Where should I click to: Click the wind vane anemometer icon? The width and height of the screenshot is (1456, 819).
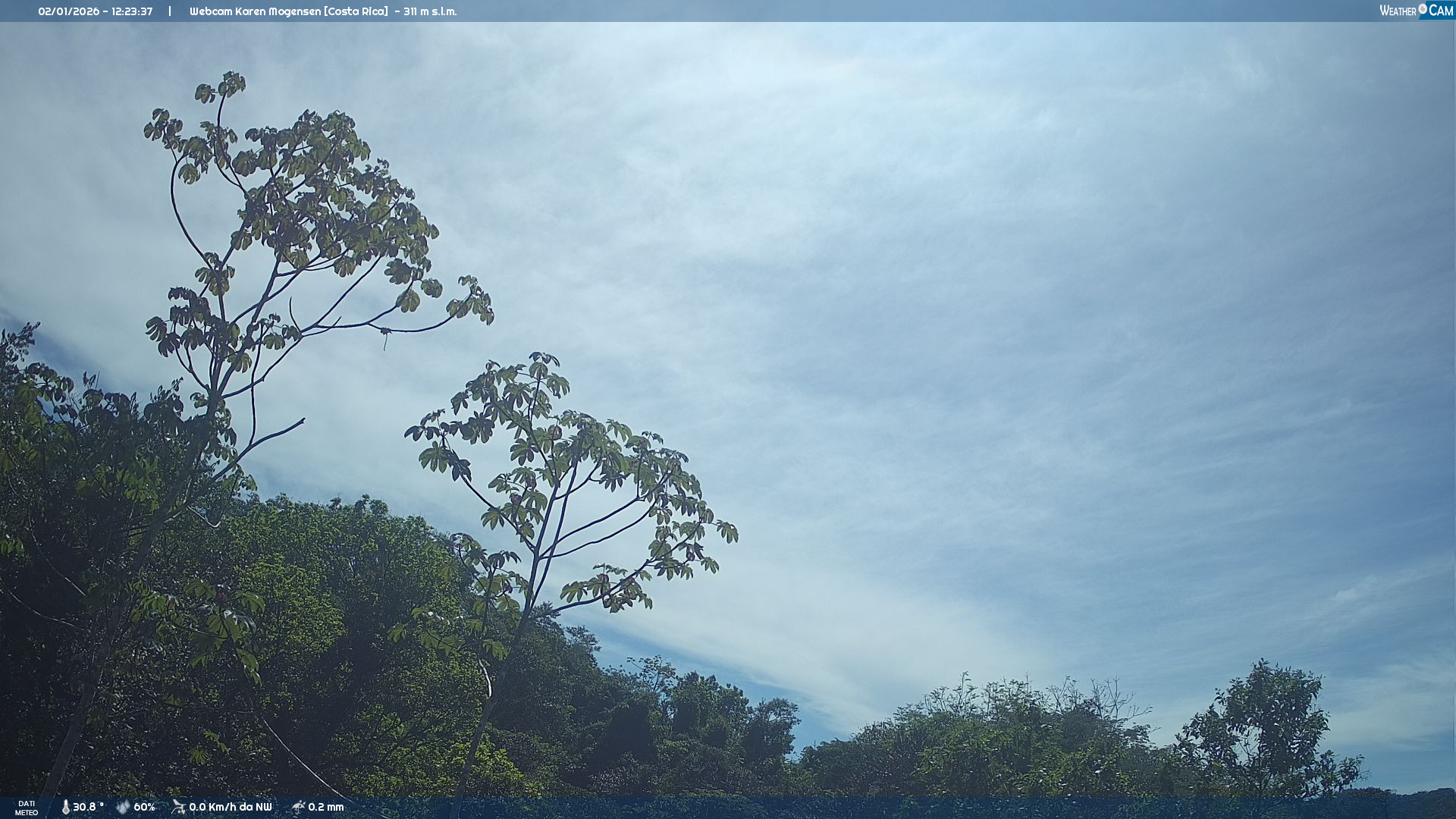[178, 807]
